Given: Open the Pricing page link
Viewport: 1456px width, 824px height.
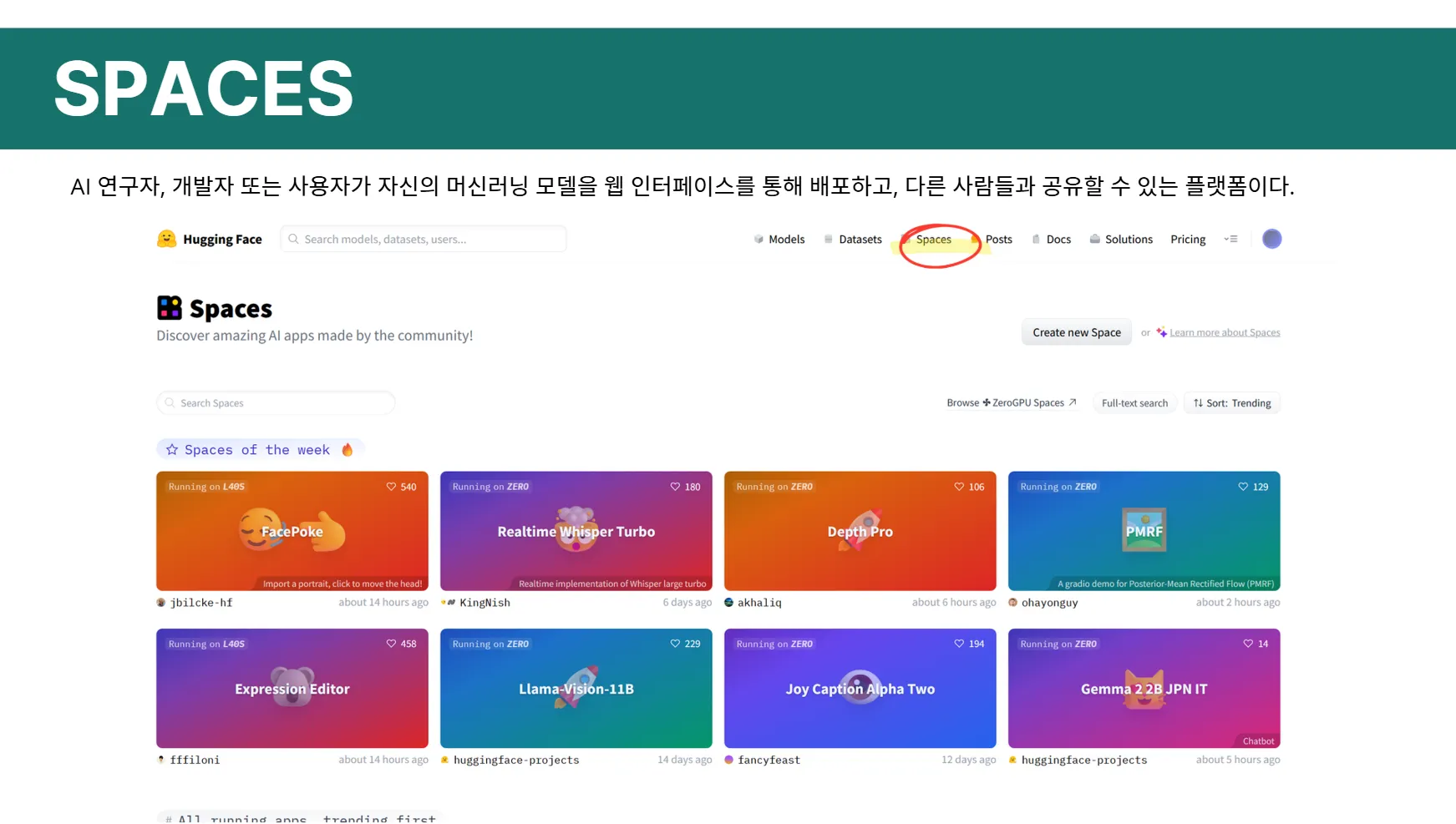Looking at the screenshot, I should 1188,240.
